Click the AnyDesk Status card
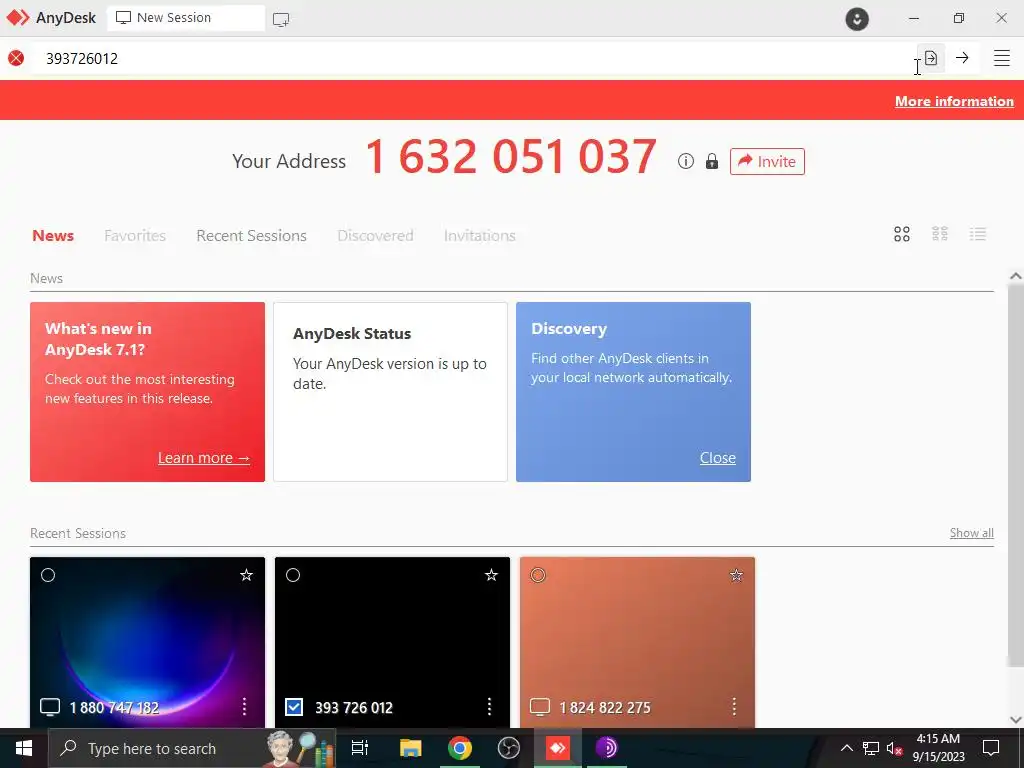Screen dimensions: 1024x768 pos(391,392)
